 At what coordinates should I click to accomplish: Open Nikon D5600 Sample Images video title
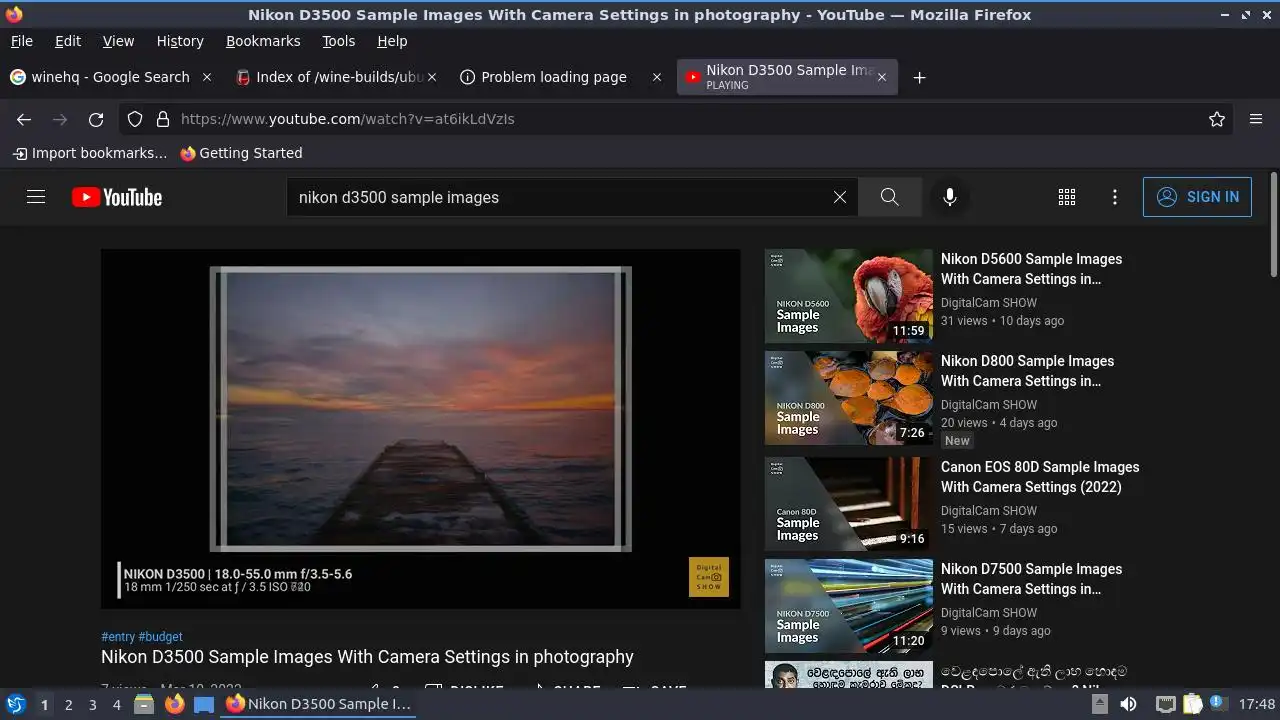(1031, 269)
